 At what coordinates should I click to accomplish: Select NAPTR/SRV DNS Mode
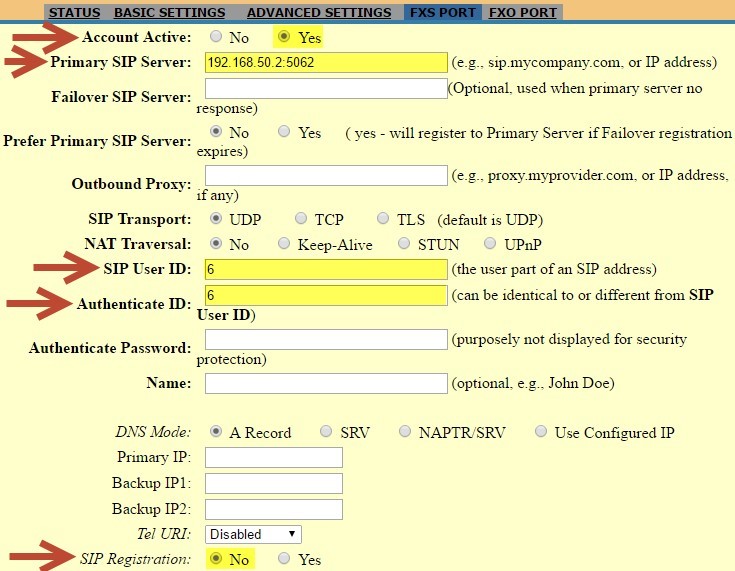pos(405,431)
